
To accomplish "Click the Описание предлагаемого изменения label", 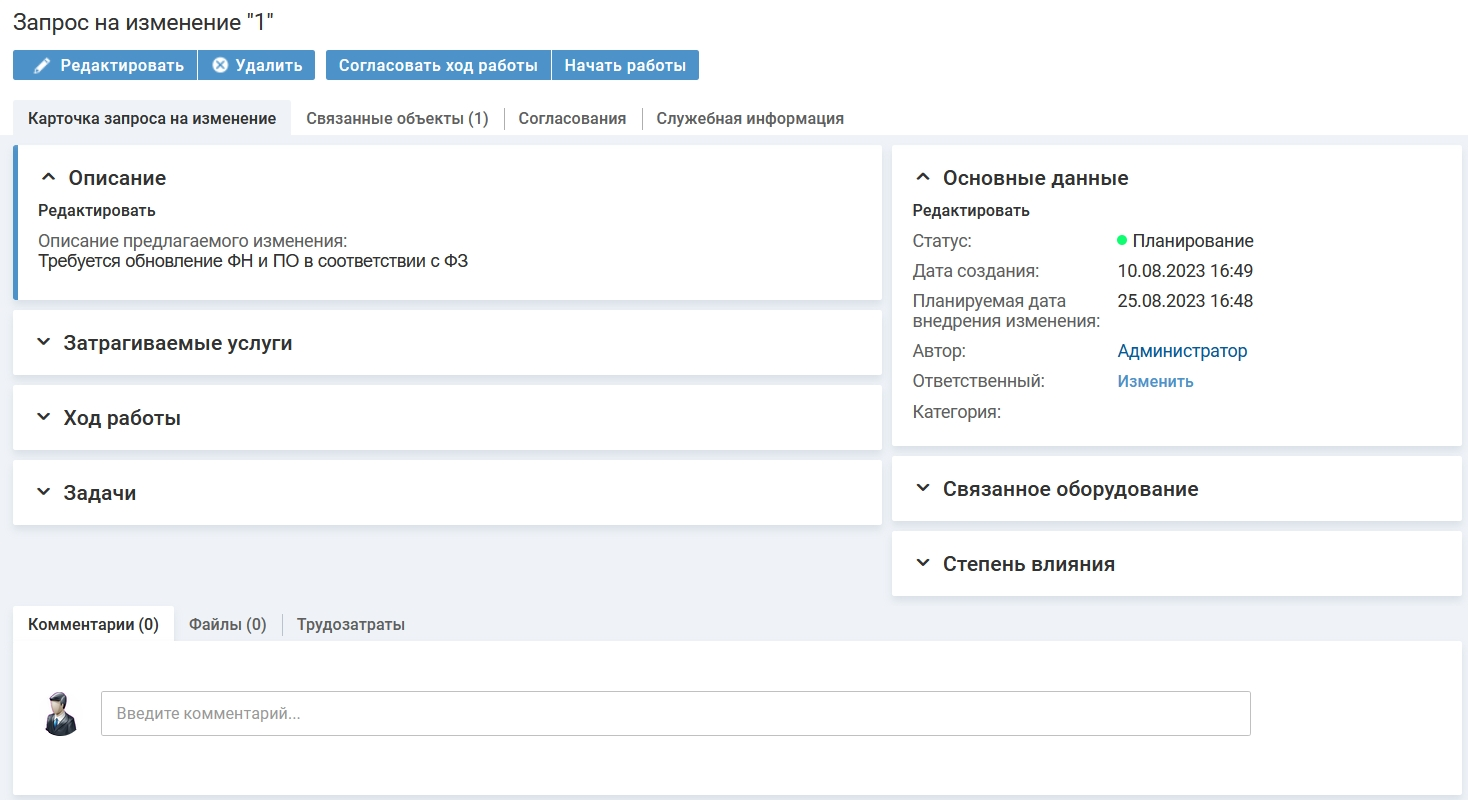I will (193, 241).
